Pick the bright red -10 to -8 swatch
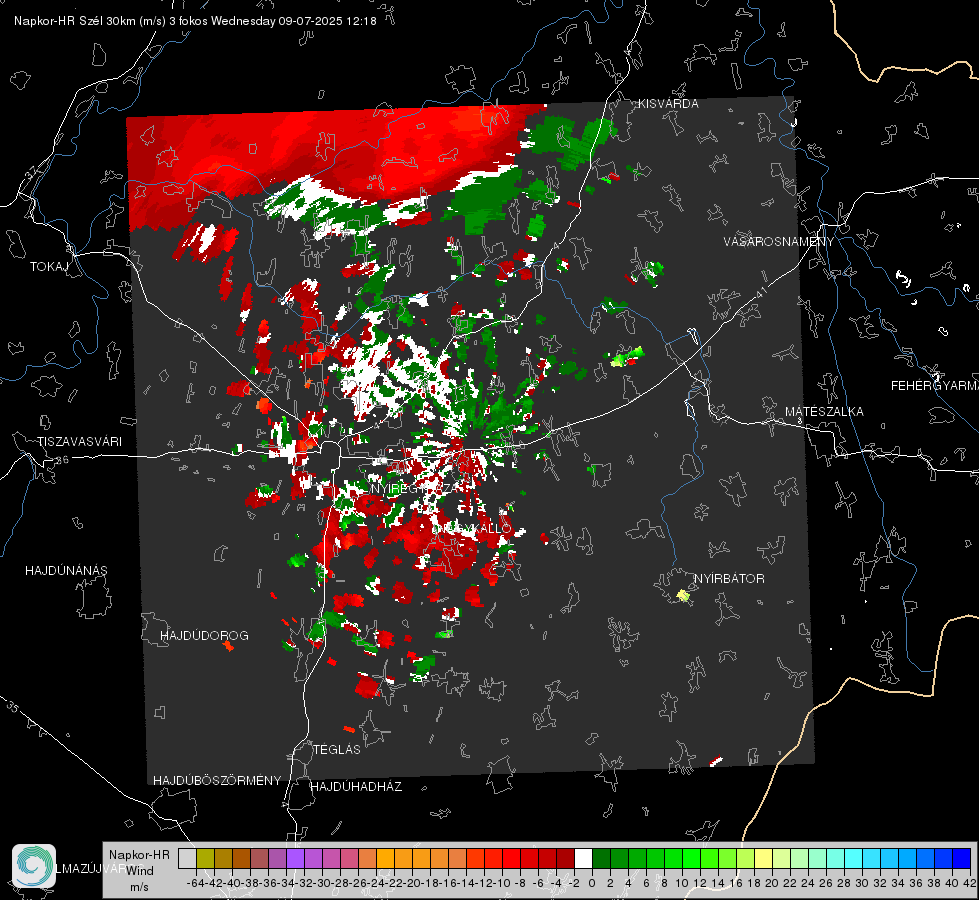The height and width of the screenshot is (900, 979). click(511, 858)
